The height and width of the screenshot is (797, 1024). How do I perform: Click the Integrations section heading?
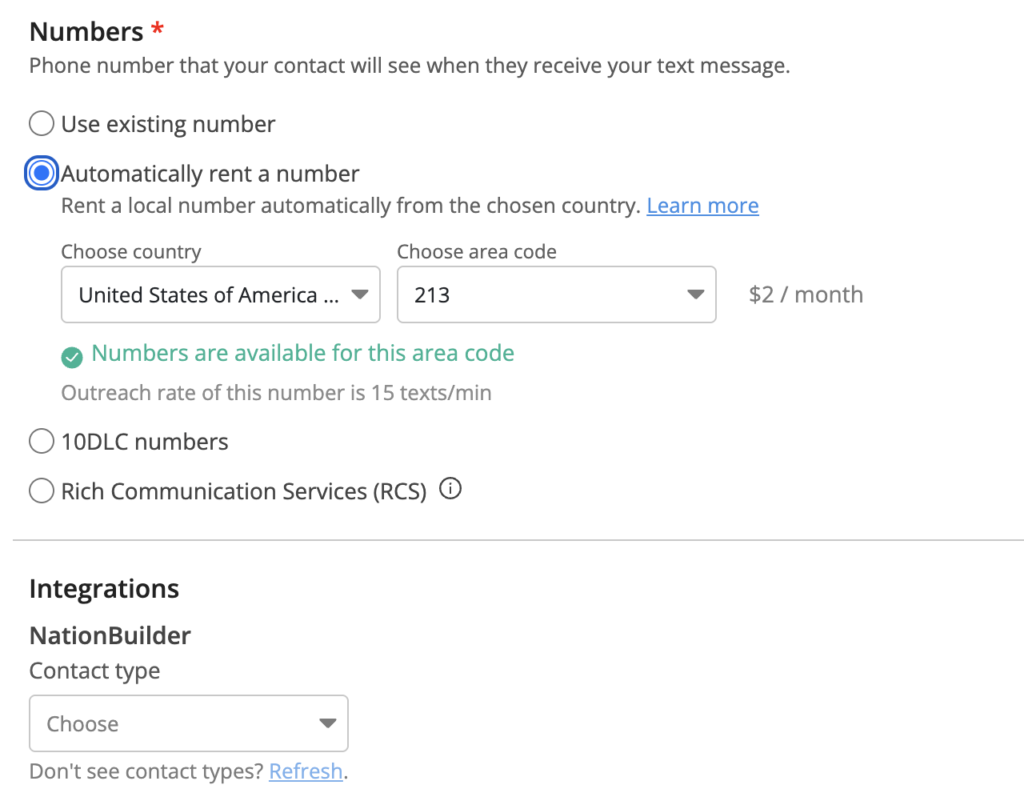click(104, 589)
